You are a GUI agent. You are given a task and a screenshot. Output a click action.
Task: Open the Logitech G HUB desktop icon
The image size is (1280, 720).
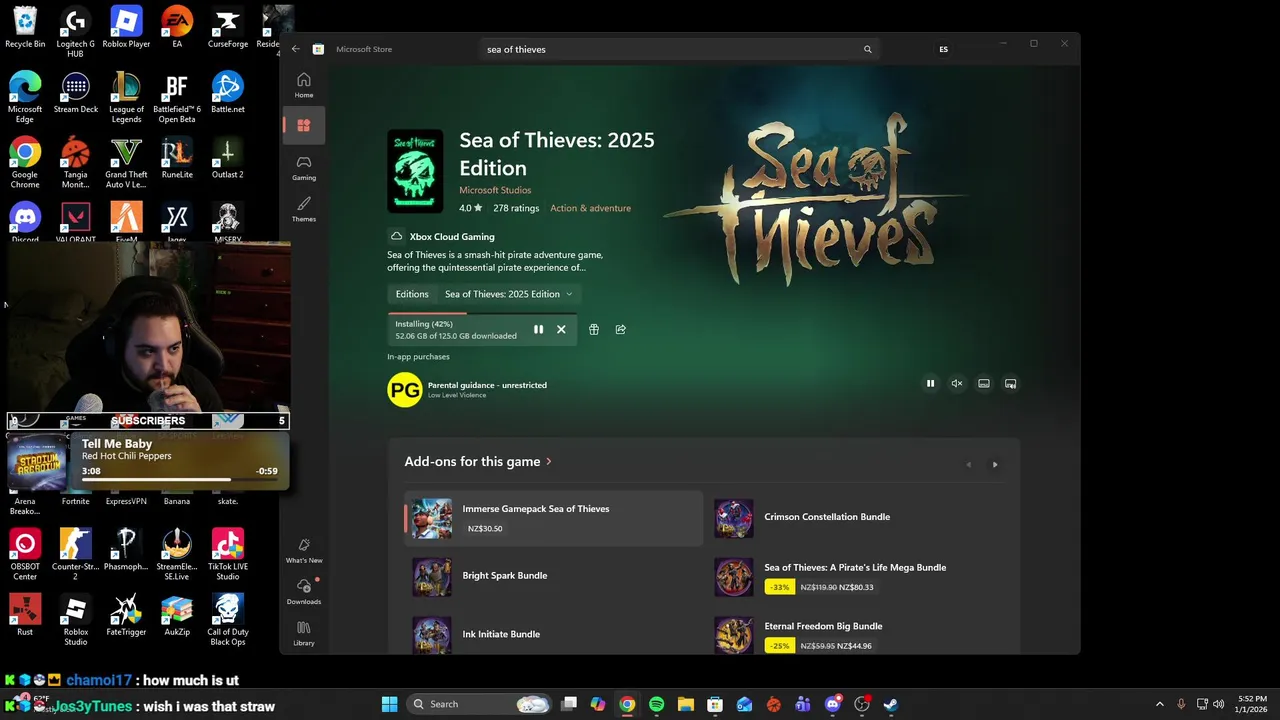coord(75,32)
